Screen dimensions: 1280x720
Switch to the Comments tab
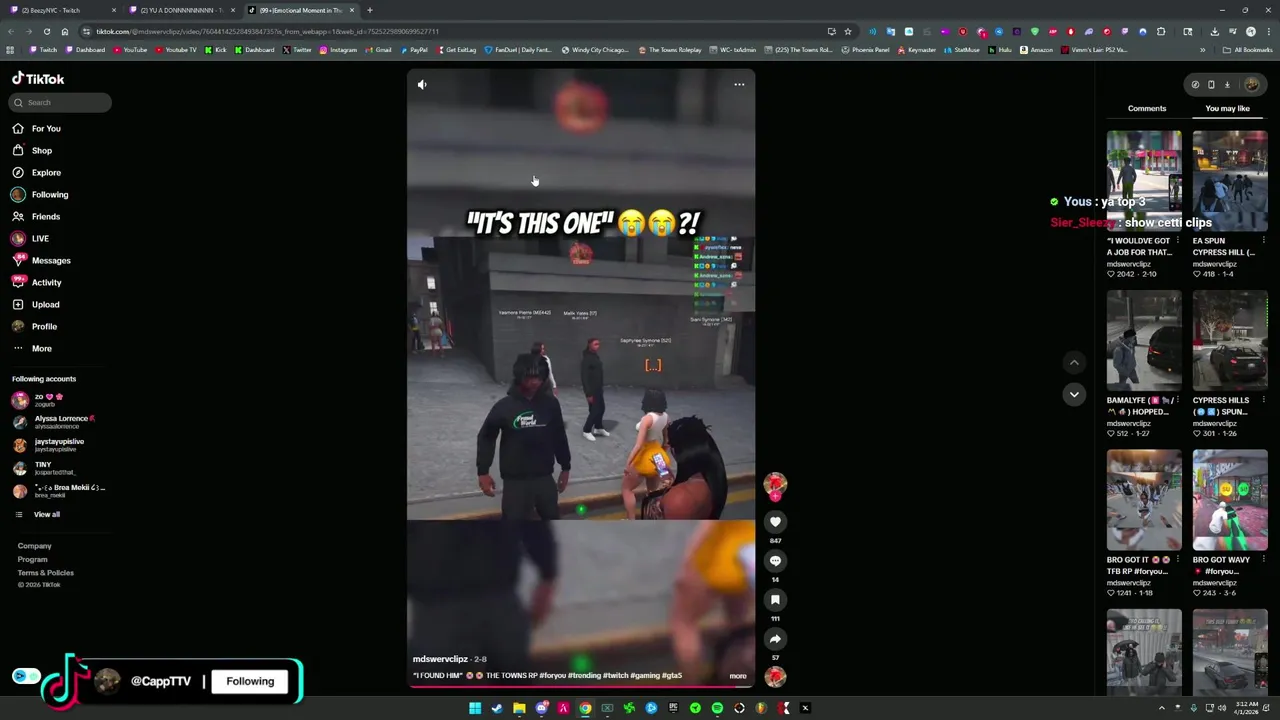[1147, 109]
